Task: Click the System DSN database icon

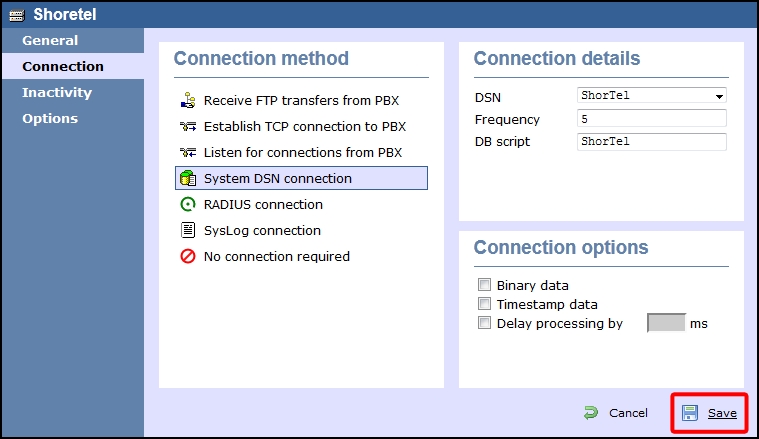Action: pos(188,178)
